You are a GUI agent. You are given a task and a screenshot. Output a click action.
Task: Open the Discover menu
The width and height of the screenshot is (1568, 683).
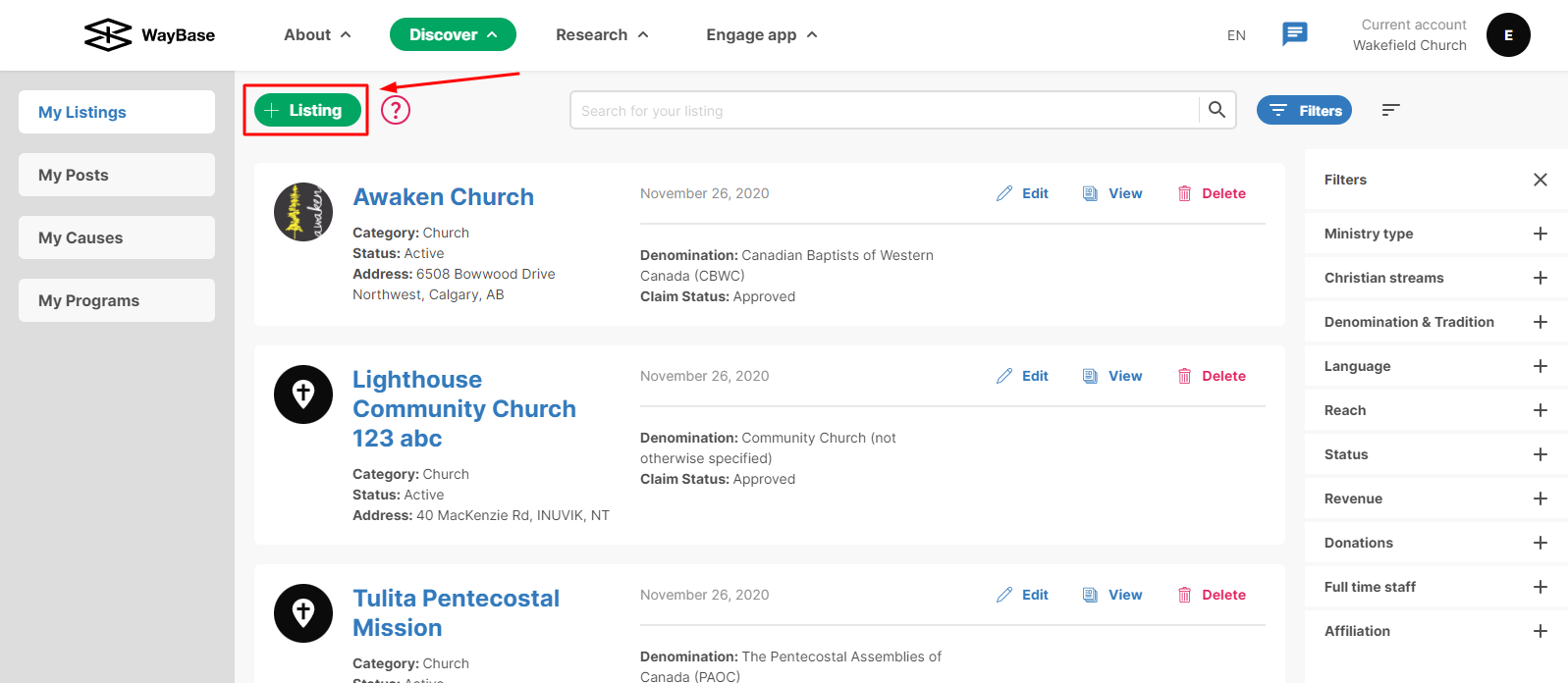(453, 34)
